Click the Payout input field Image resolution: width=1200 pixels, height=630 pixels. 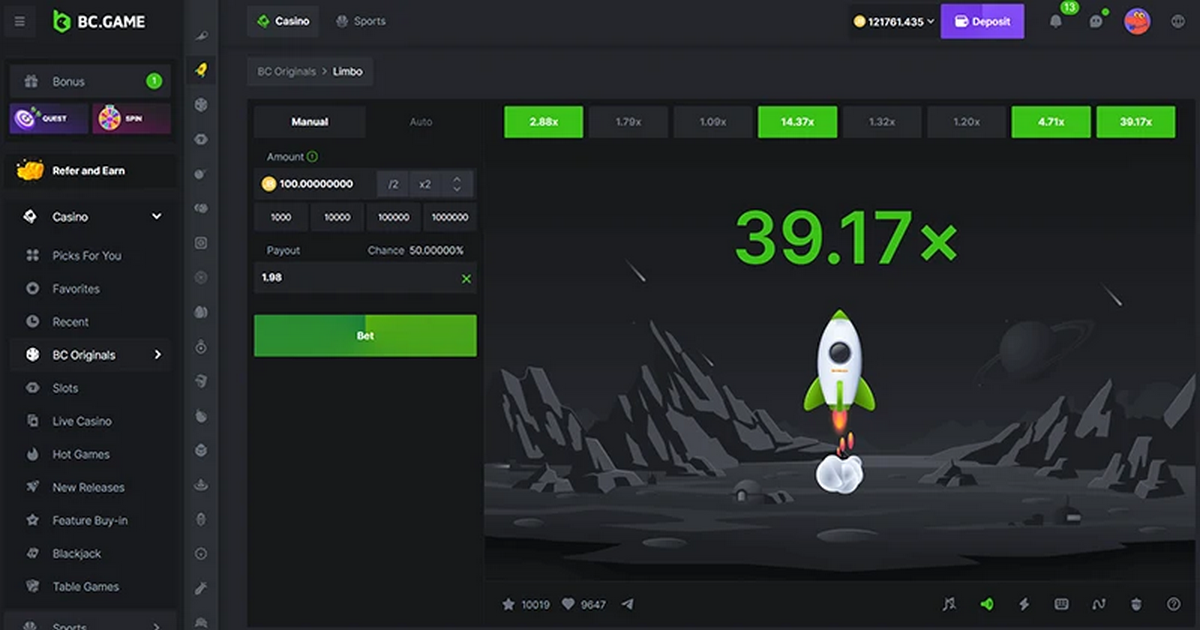[x=355, y=278]
